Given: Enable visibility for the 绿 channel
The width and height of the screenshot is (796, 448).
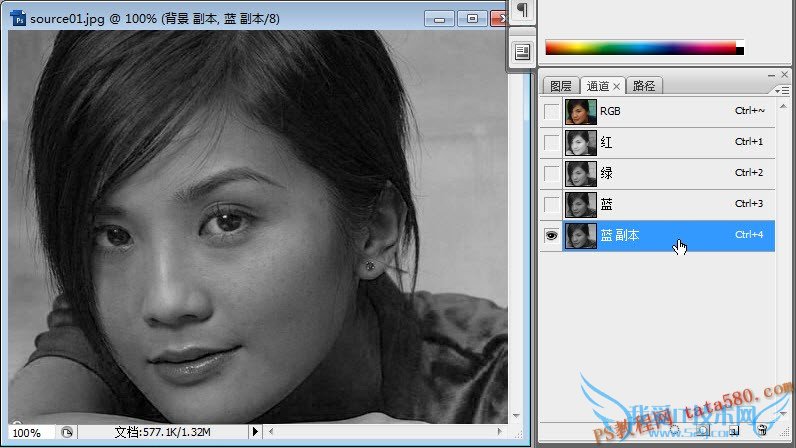Looking at the screenshot, I should [x=551, y=174].
